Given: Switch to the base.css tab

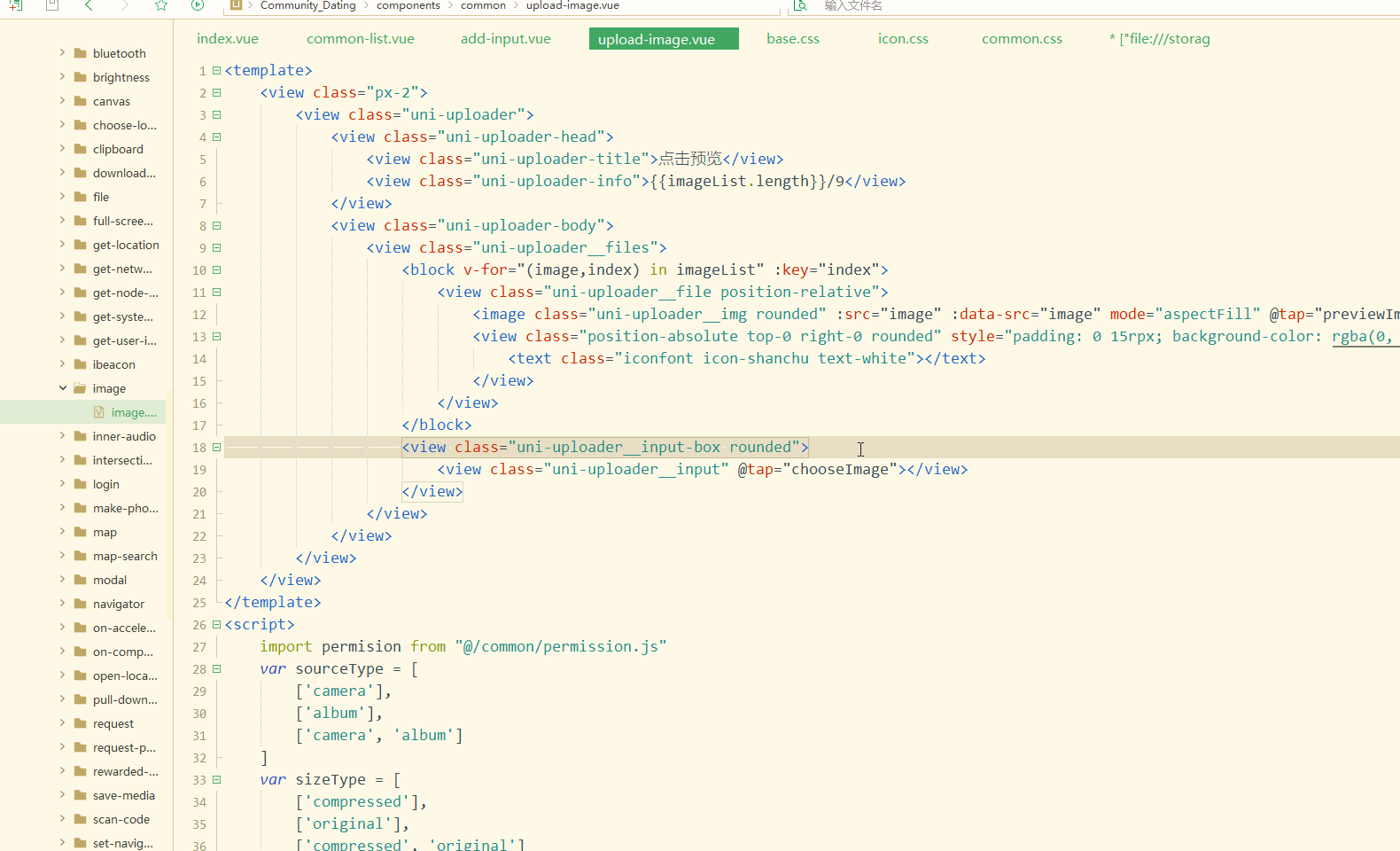Looking at the screenshot, I should (793, 39).
